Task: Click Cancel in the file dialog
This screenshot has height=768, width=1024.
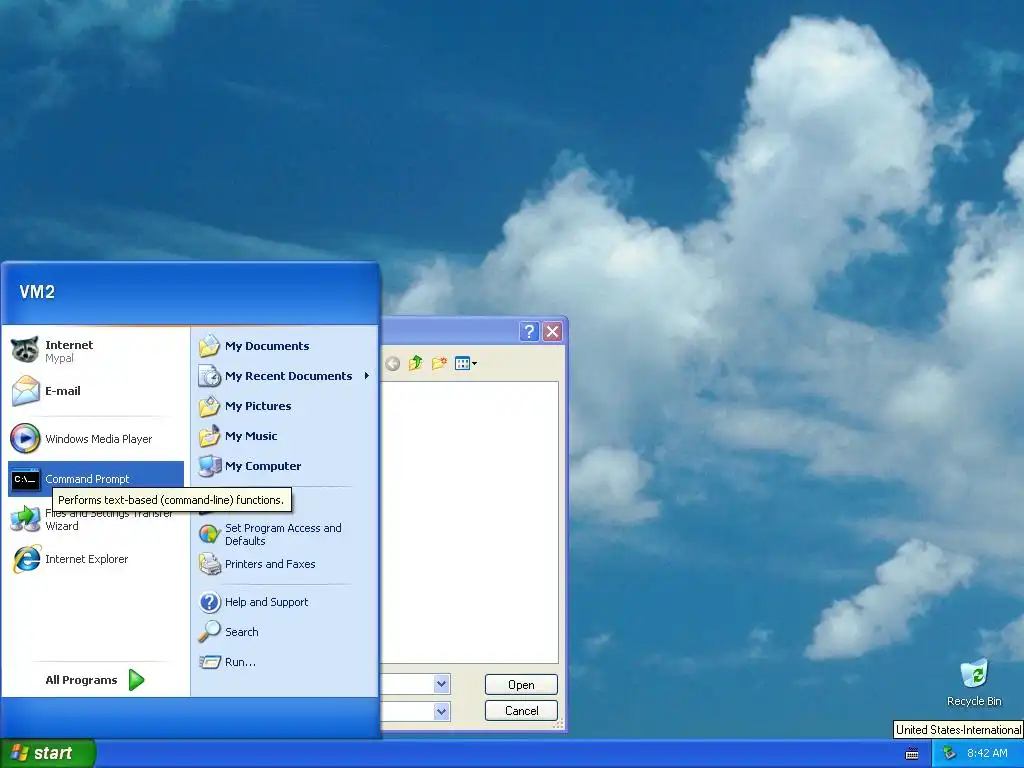Action: point(521,711)
